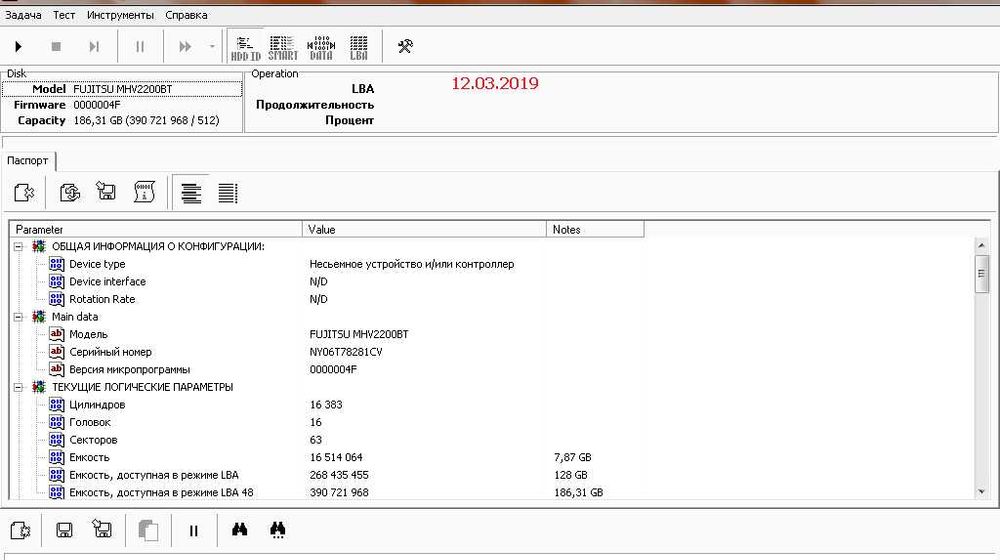Screen dimensions: 1000x560
Task: Click the Model field FUJITSU MHV2200BT
Action: tap(122, 89)
